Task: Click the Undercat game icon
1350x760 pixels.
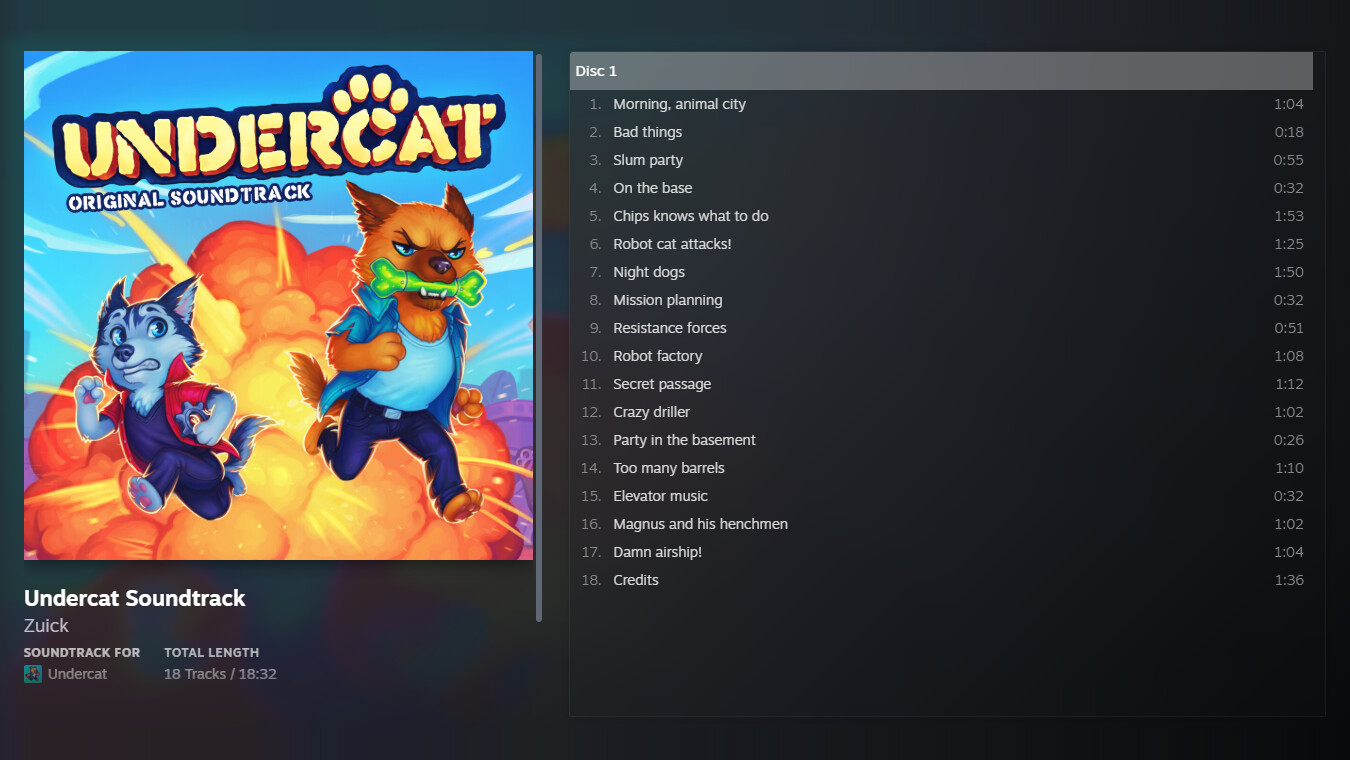Action: coord(33,674)
